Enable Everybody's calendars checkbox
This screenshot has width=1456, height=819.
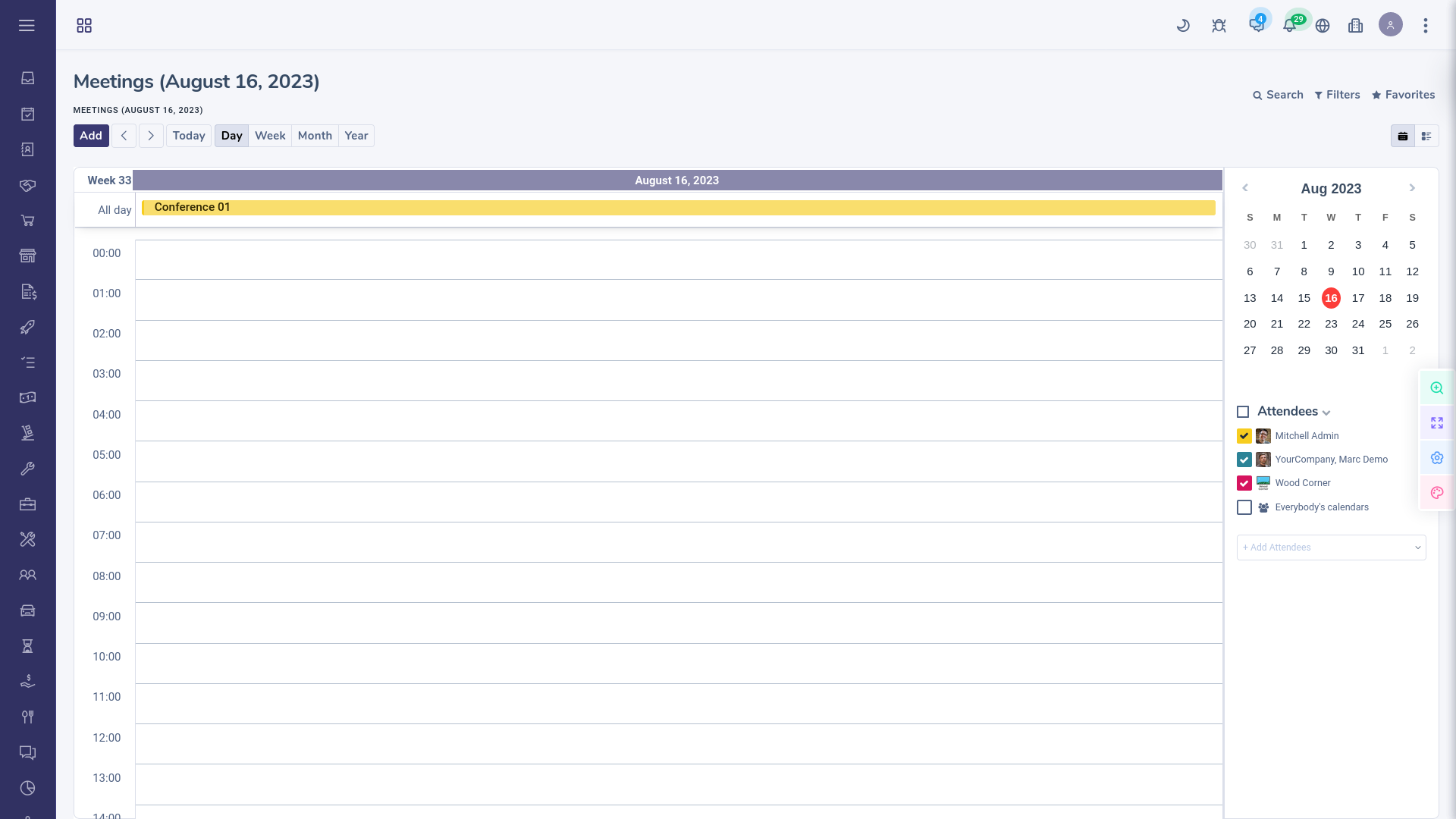coord(1244,507)
